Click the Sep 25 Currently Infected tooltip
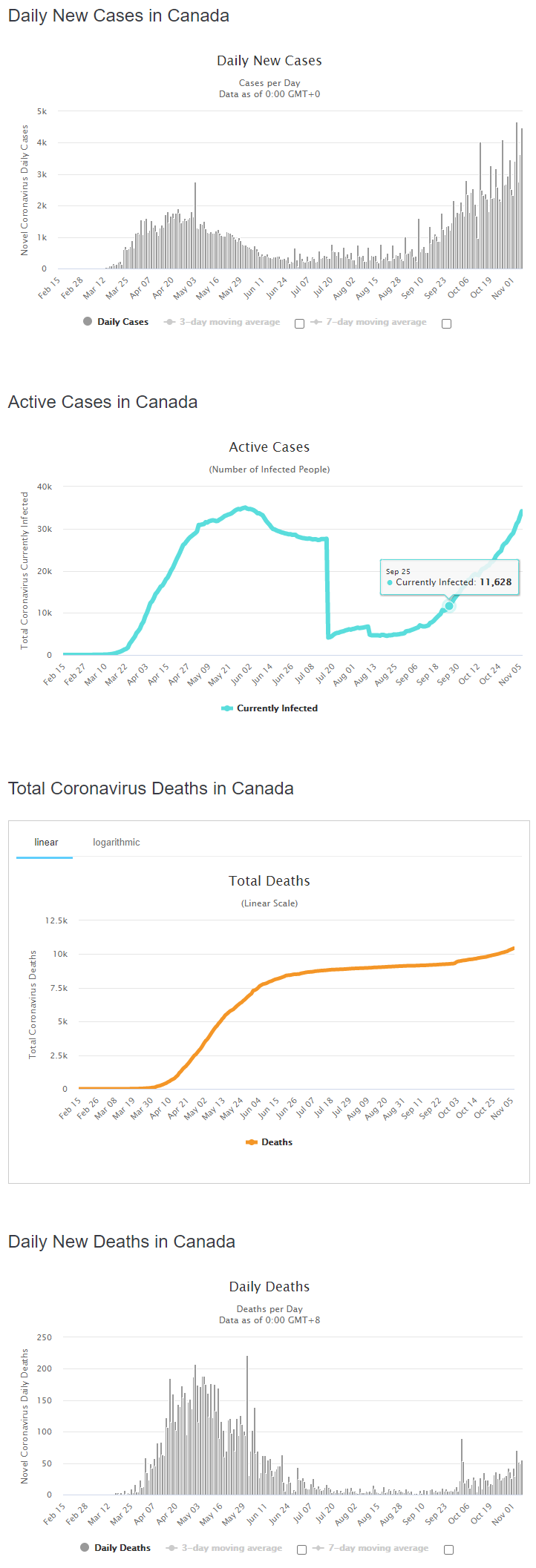The image size is (536, 1568). tap(449, 577)
